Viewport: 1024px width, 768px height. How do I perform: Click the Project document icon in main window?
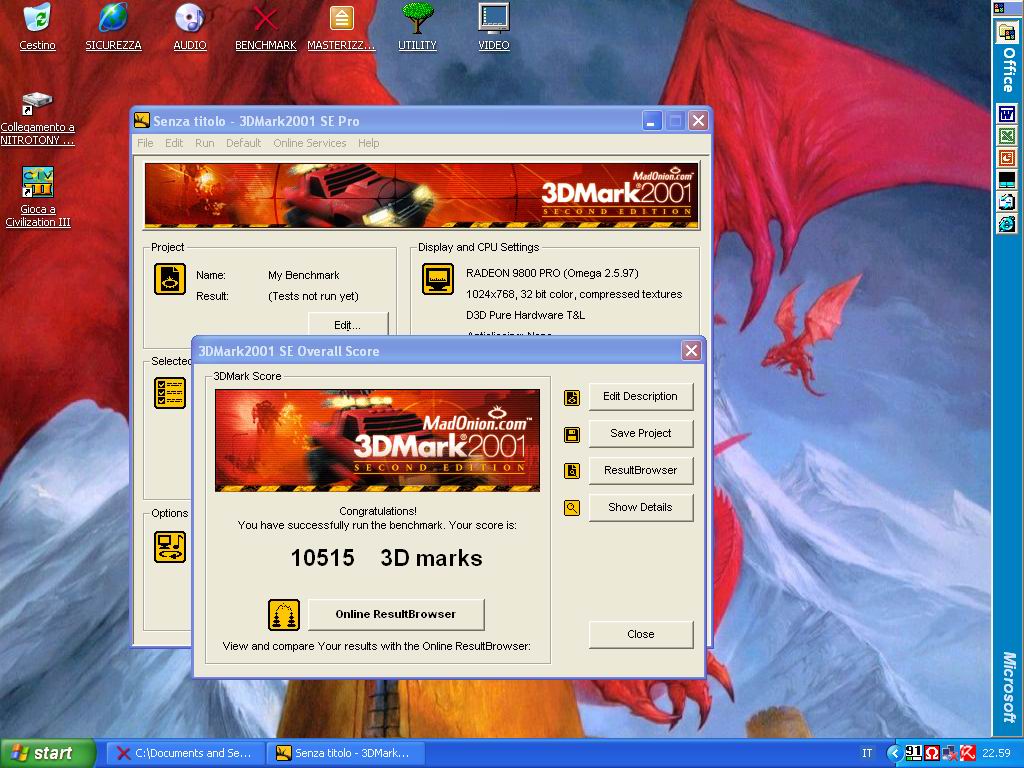tap(170, 279)
